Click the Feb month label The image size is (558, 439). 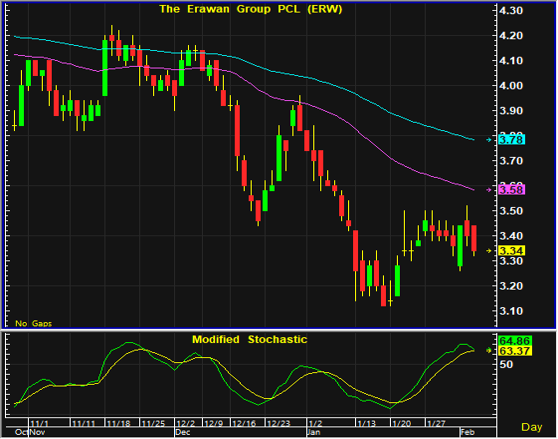click(x=467, y=432)
